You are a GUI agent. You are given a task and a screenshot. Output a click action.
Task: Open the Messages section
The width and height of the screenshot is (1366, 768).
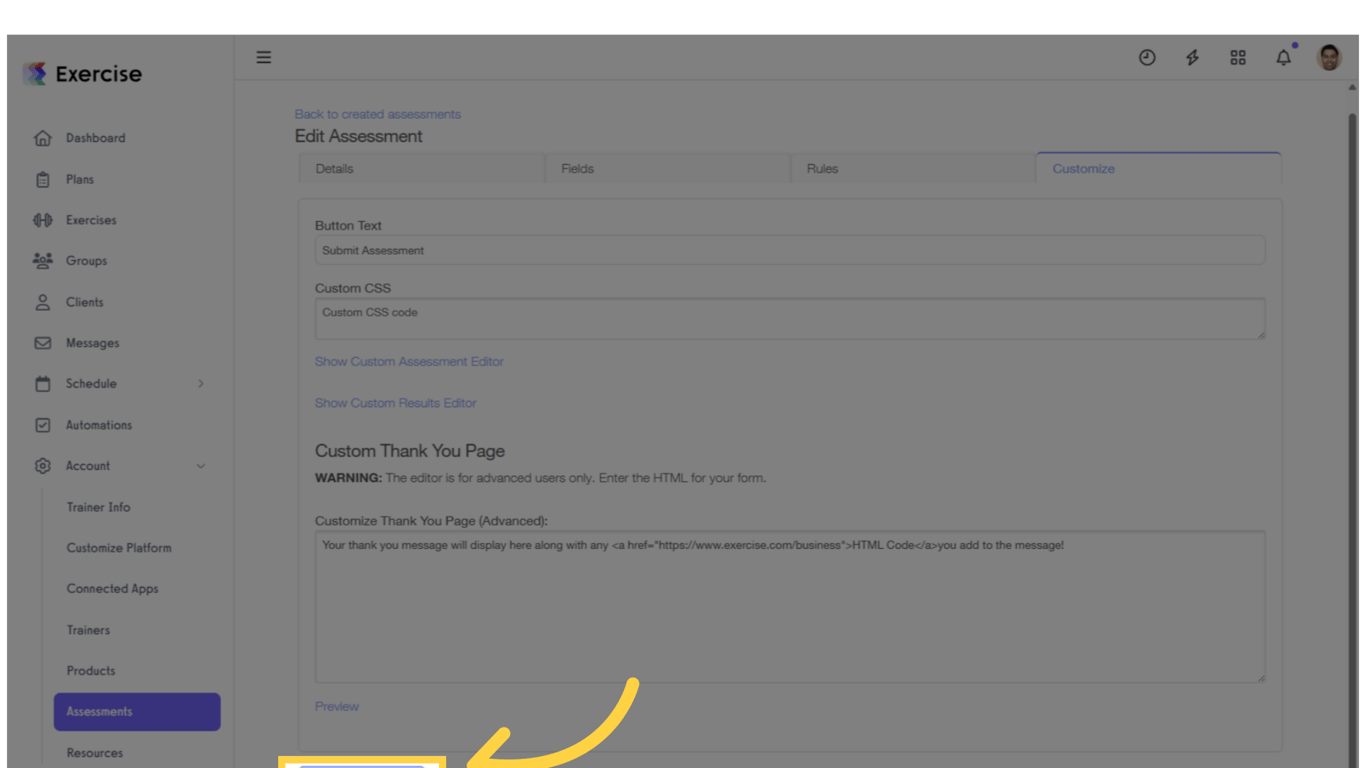click(x=90, y=342)
